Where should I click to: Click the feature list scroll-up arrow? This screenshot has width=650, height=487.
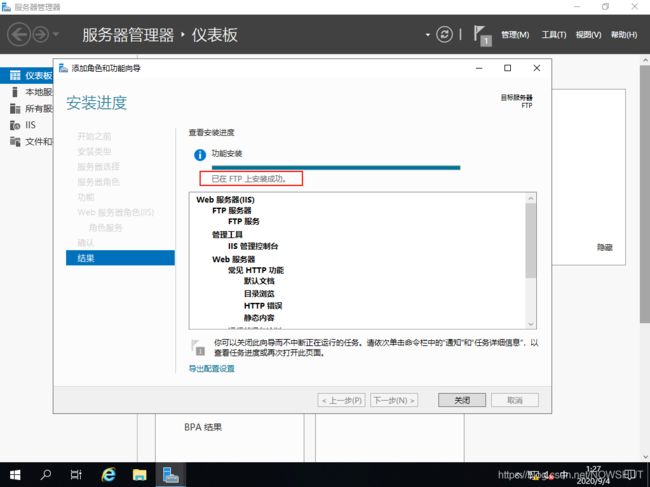(531, 198)
